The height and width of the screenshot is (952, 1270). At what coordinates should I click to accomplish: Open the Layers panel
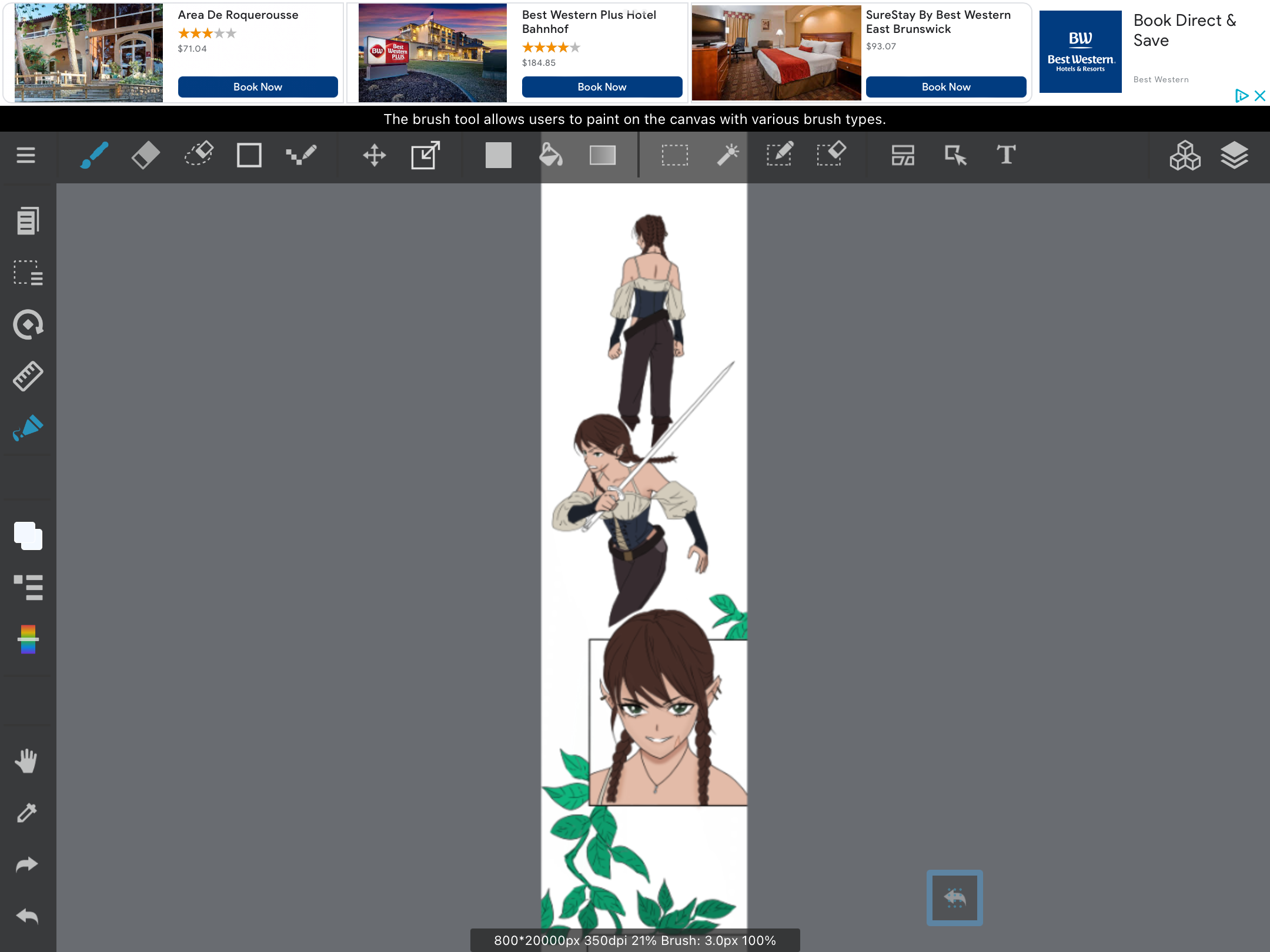pyautogui.click(x=1234, y=156)
